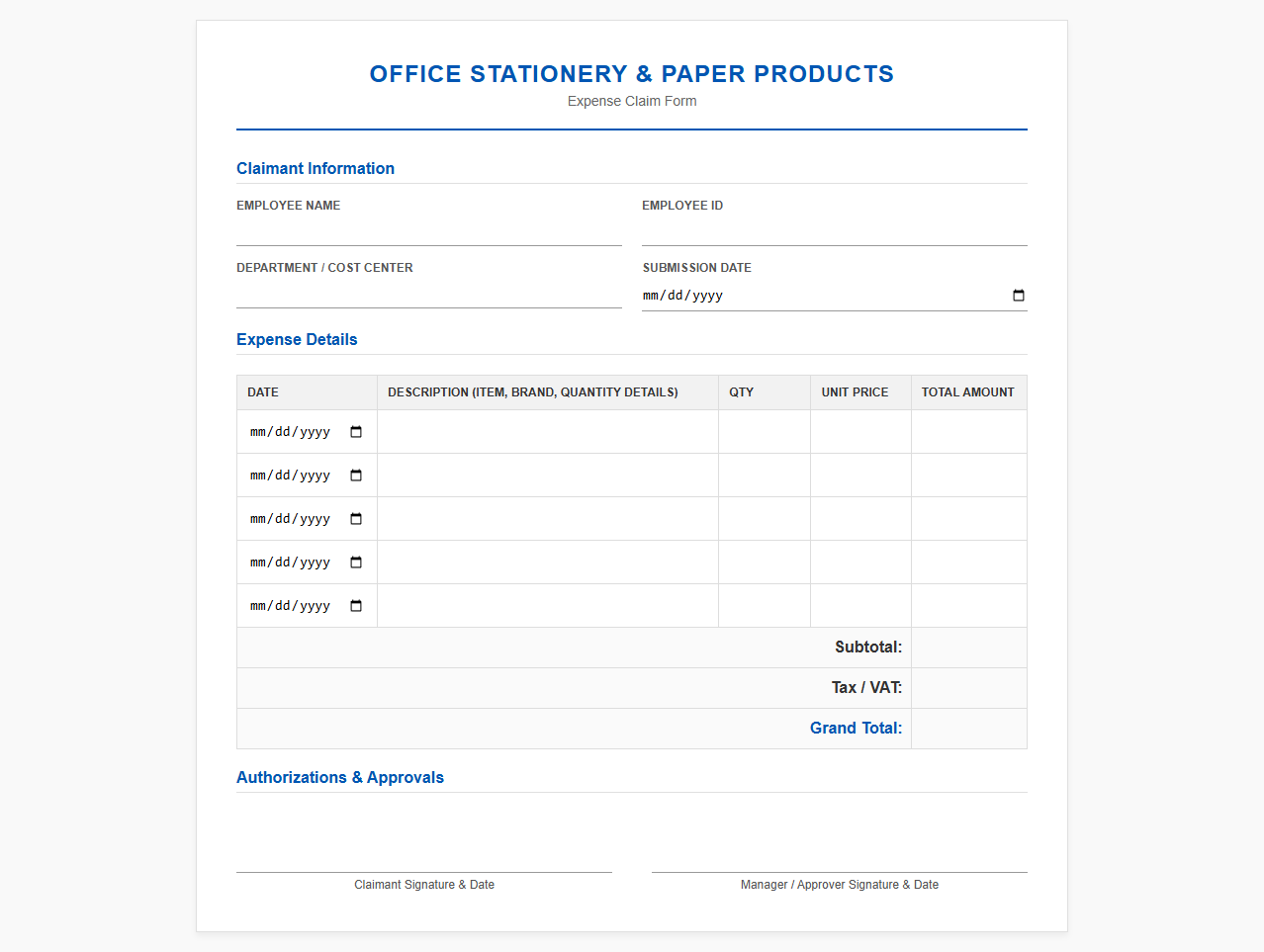The height and width of the screenshot is (952, 1264).
Task: Click the 'Grand Total:' label
Action: pos(857,729)
